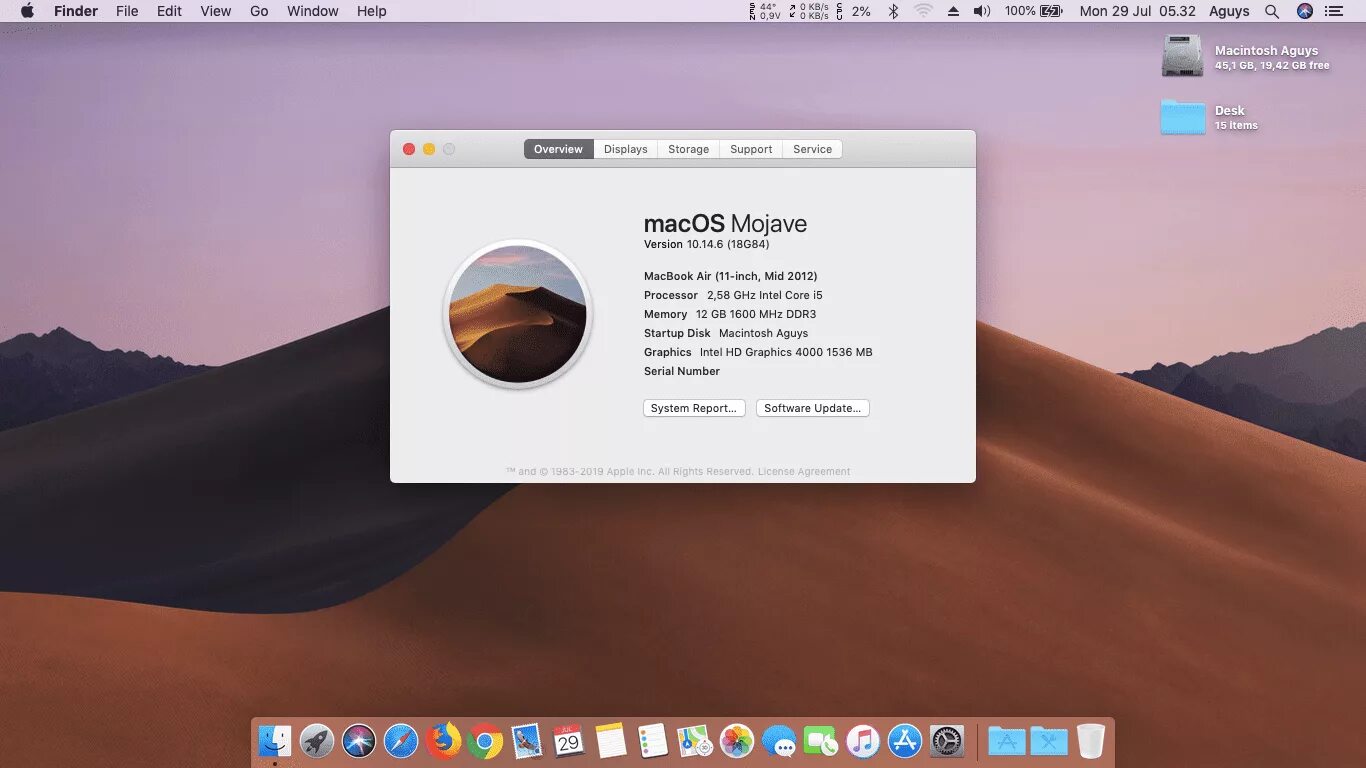This screenshot has height=768, width=1366.
Task: Open Finder from the dock
Action: tap(275, 741)
